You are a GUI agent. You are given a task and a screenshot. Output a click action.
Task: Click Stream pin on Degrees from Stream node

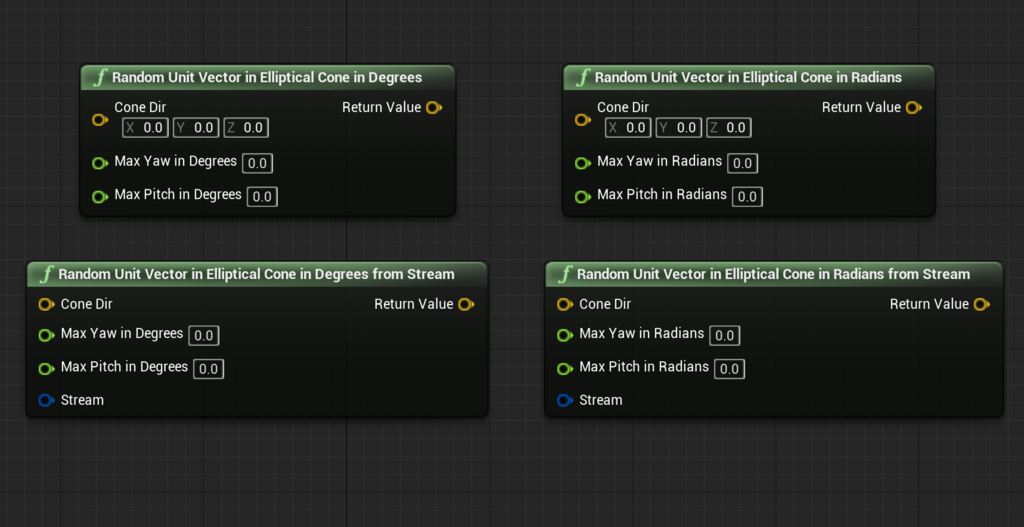[46, 400]
